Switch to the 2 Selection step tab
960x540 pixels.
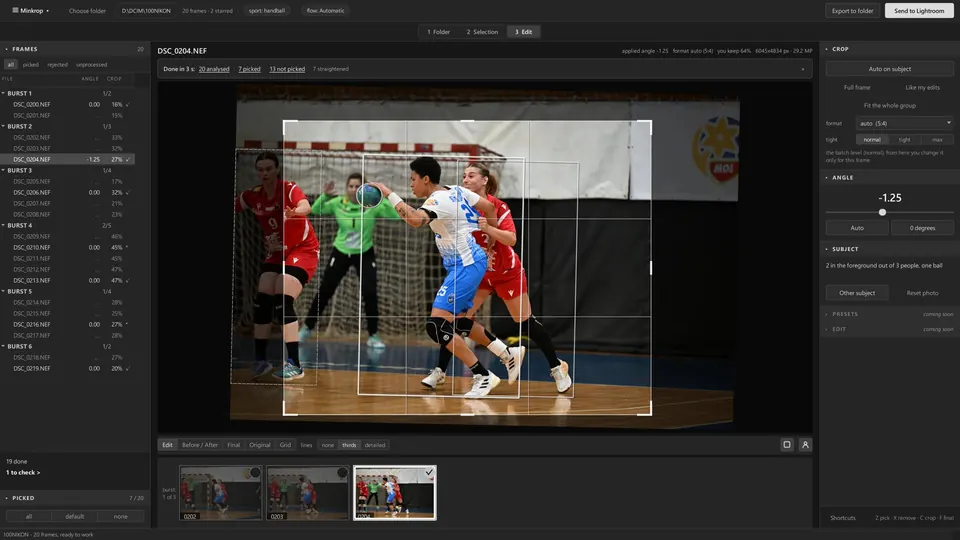click(482, 32)
